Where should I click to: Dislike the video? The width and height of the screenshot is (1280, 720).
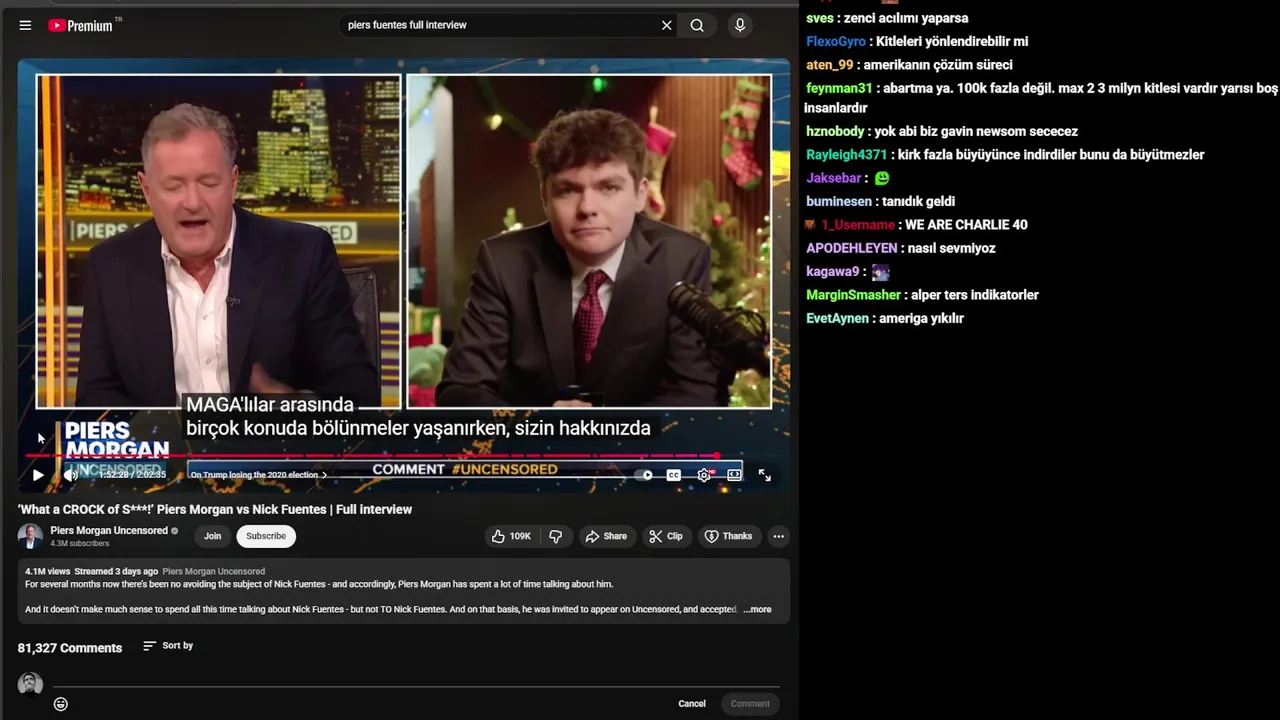click(556, 536)
